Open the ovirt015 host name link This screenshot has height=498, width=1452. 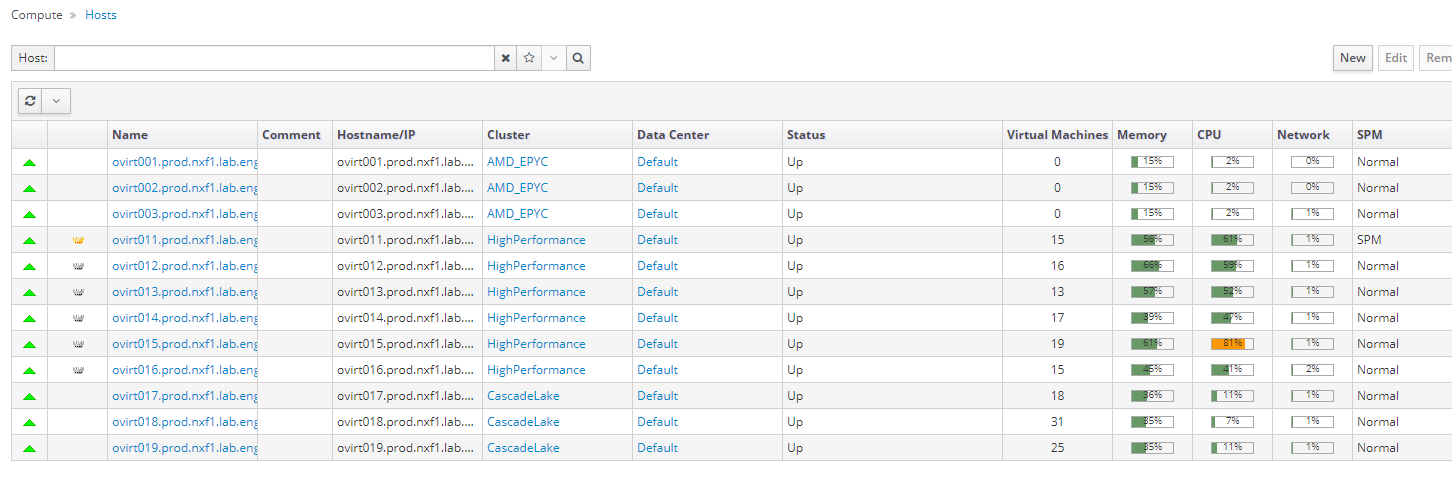[x=184, y=344]
